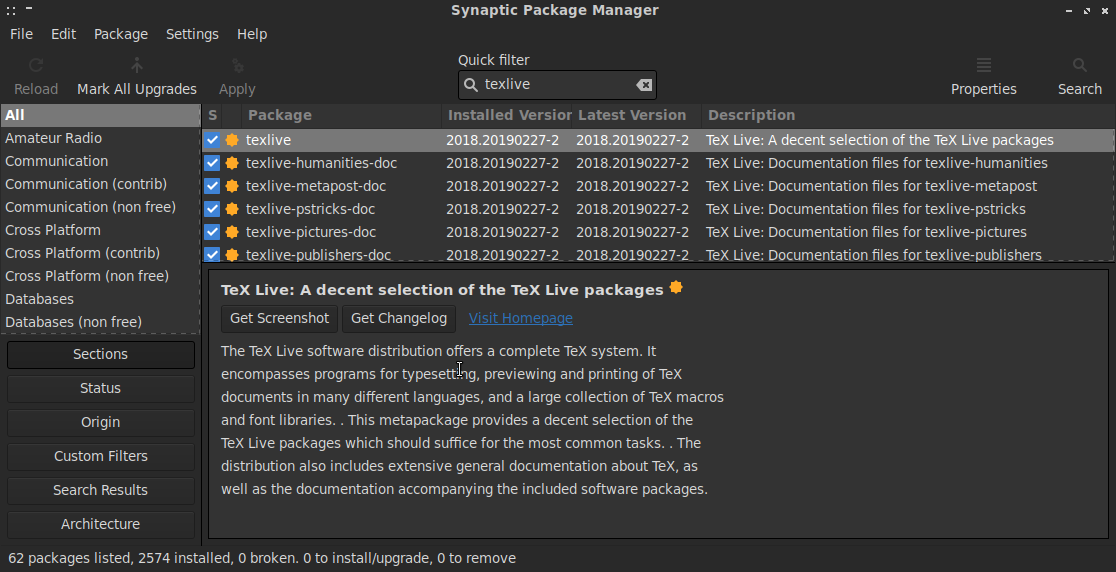Select the texlive-pictures-doc package name
This screenshot has width=1116, height=572.
click(310, 232)
